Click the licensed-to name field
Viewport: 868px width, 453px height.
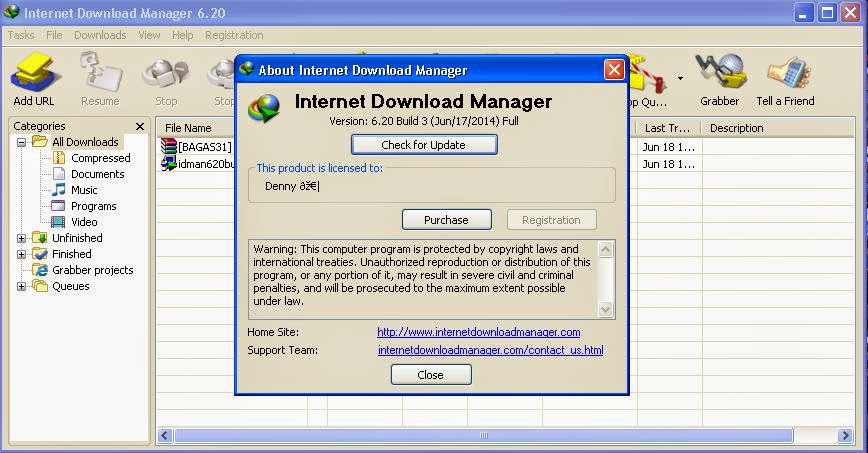[432, 187]
